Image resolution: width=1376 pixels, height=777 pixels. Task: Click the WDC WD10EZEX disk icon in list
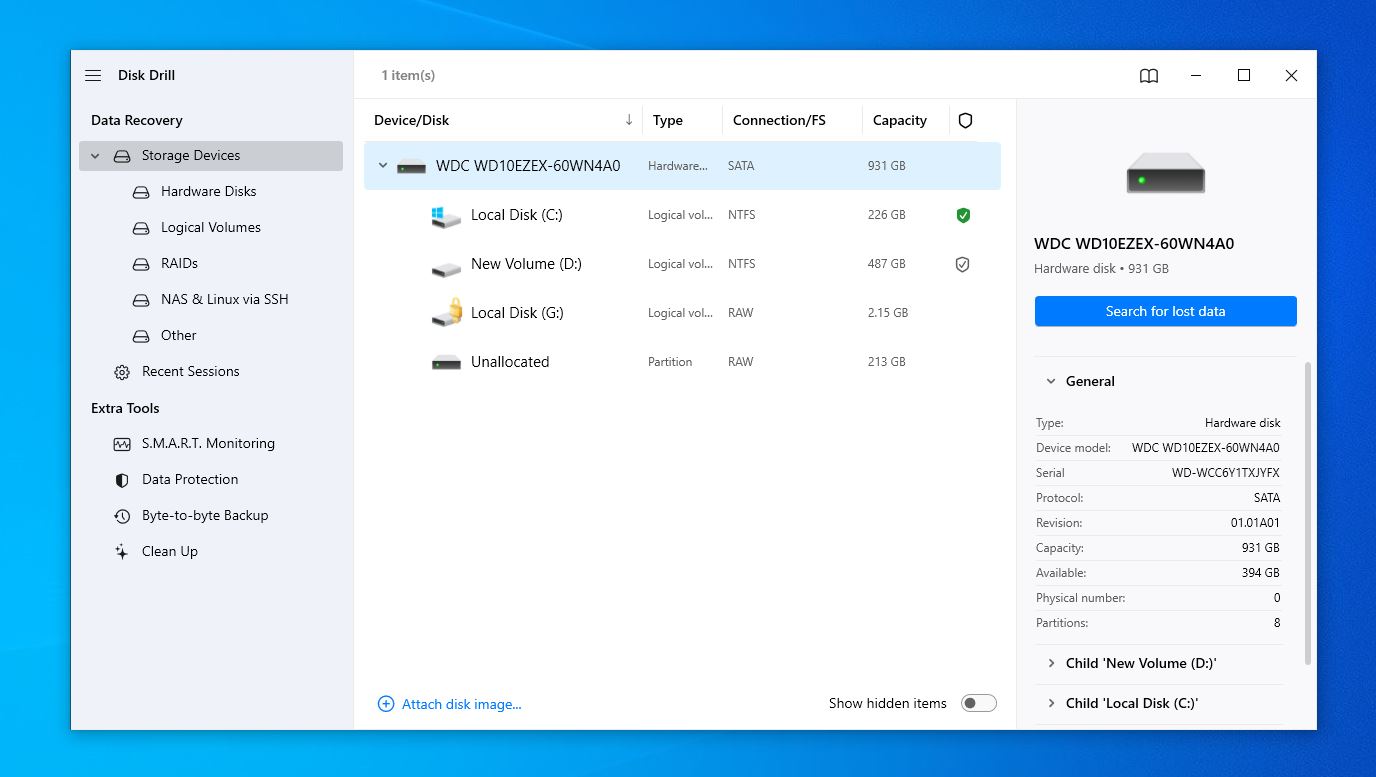[411, 166]
